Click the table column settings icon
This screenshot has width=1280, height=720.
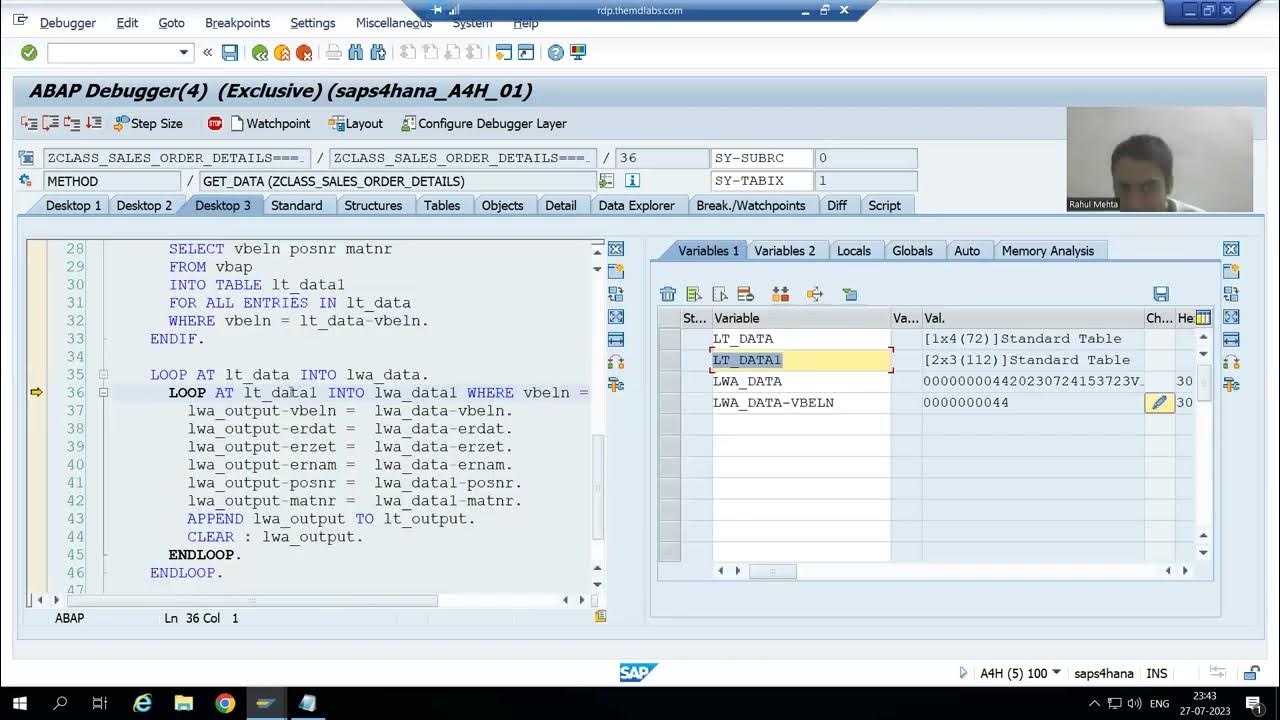tap(1203, 318)
